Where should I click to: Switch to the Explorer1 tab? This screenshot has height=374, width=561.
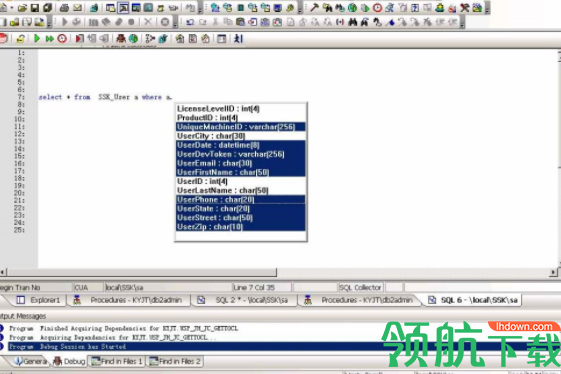(38, 300)
